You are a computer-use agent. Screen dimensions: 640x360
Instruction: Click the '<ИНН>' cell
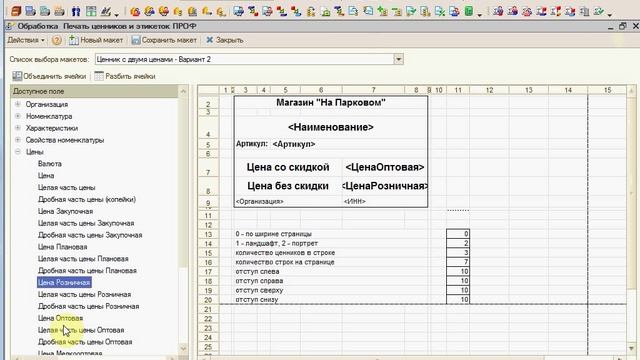pos(355,201)
